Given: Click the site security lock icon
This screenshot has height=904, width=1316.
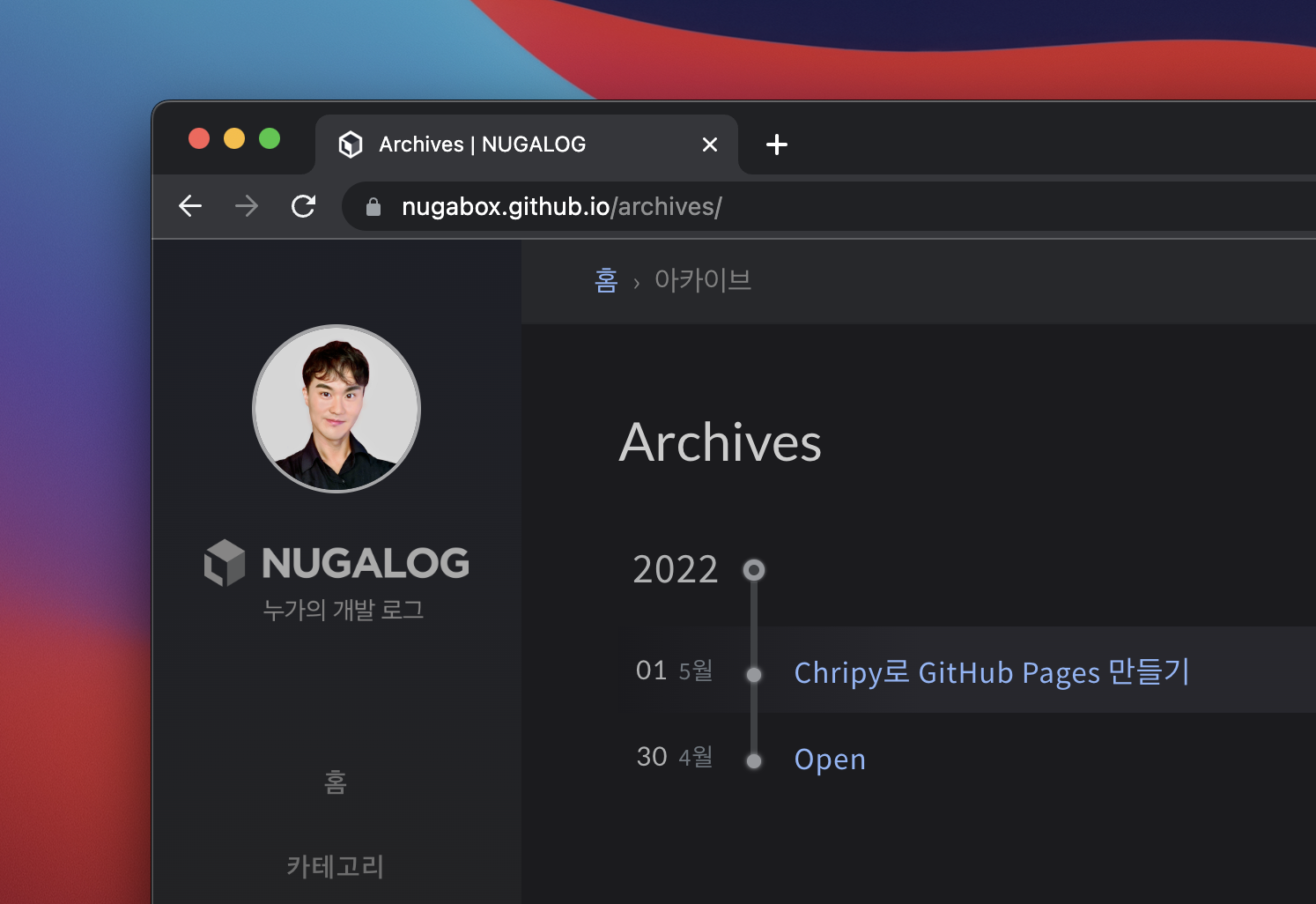Looking at the screenshot, I should (373, 205).
